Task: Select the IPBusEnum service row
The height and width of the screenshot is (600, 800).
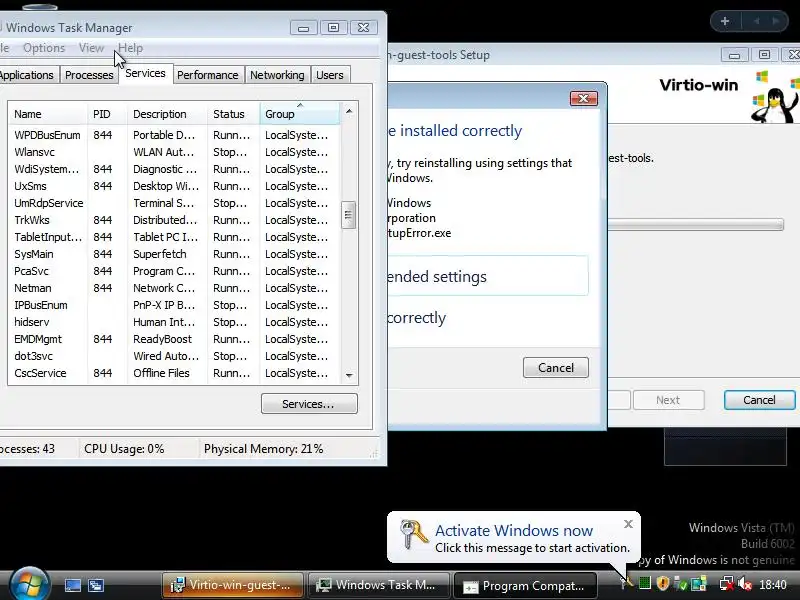Action: 173,305
